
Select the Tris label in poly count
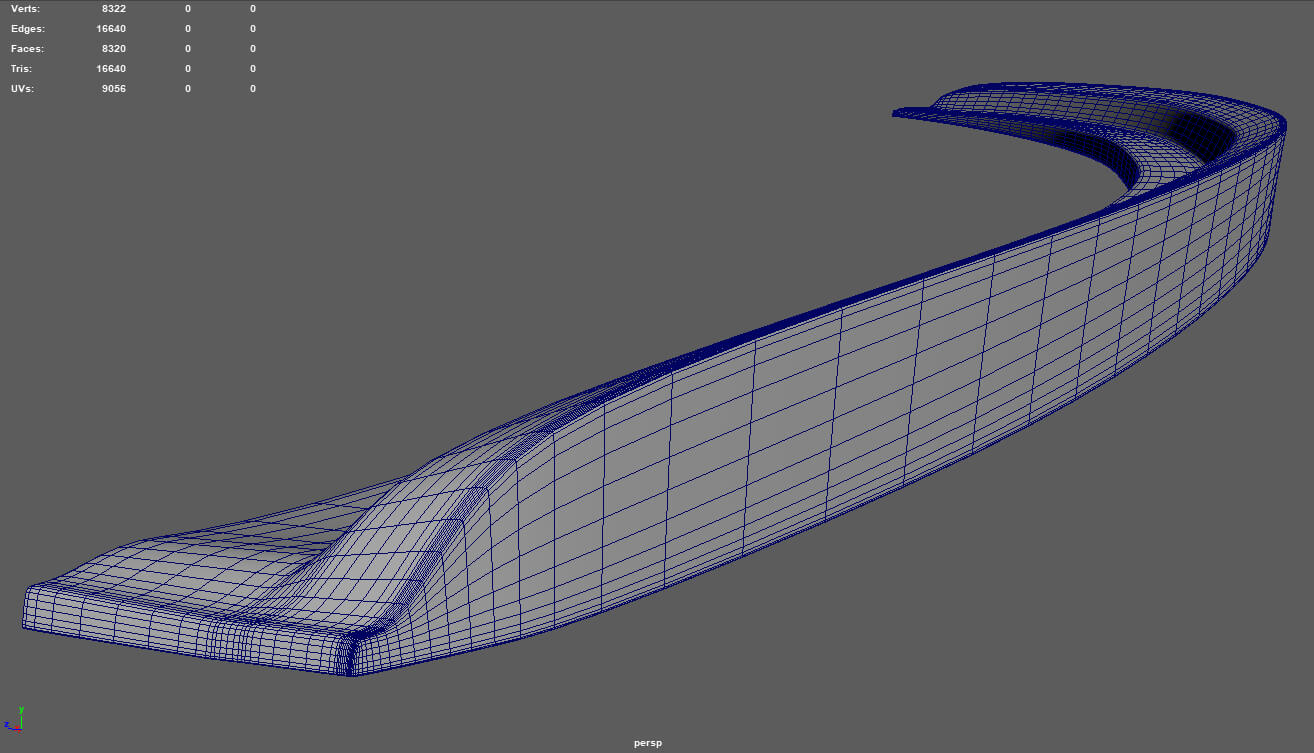21,69
